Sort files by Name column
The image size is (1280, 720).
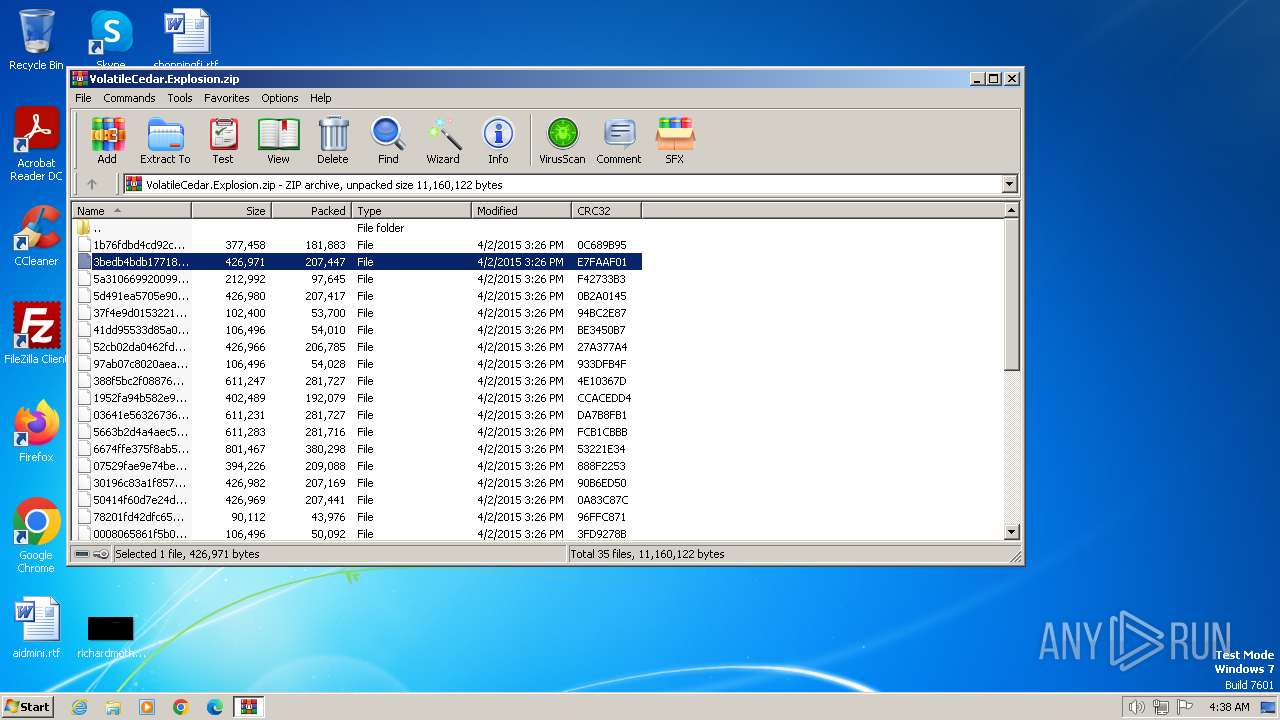pos(131,211)
